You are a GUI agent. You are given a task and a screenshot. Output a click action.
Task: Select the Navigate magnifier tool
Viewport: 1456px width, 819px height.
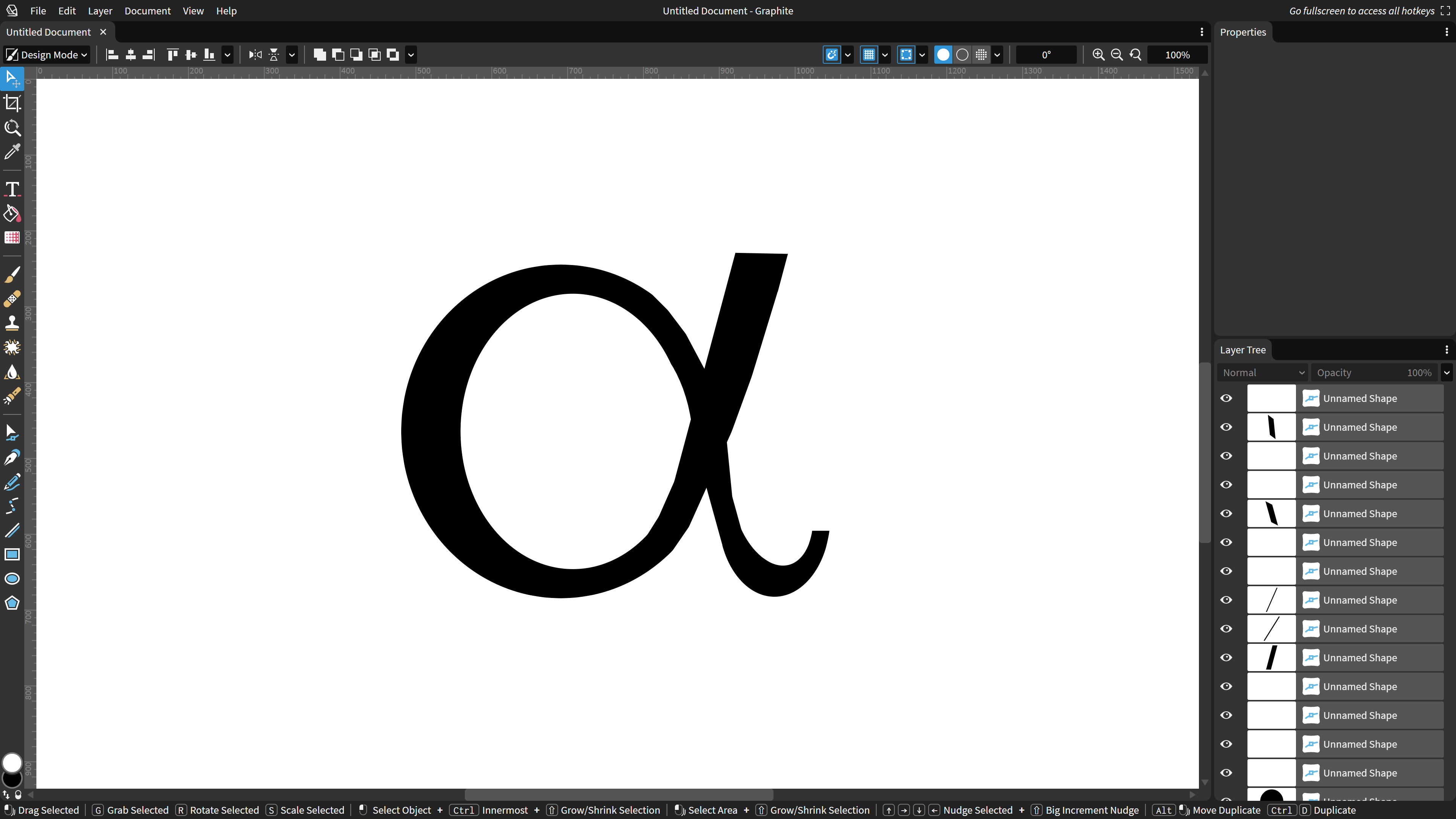tap(12, 128)
